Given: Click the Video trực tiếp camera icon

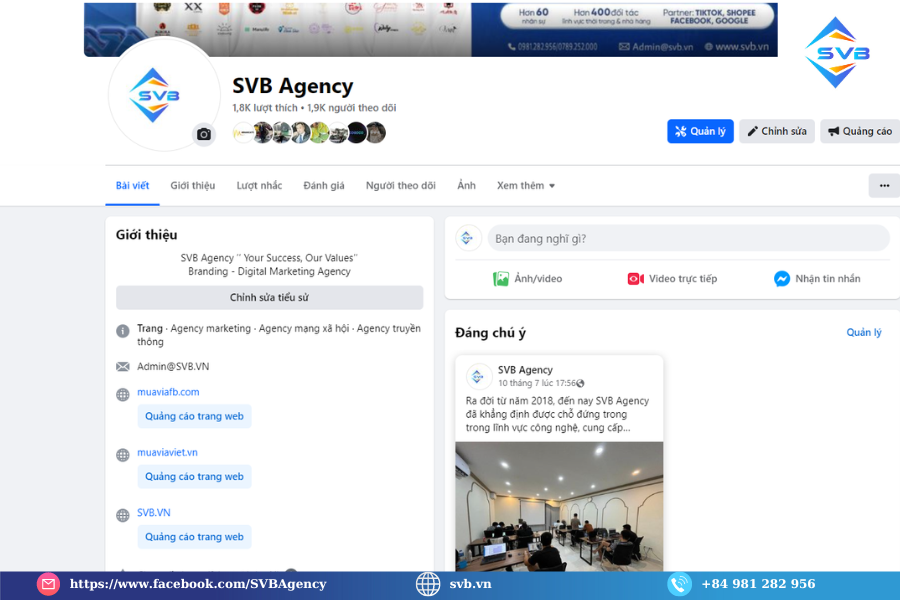Looking at the screenshot, I should point(635,279).
